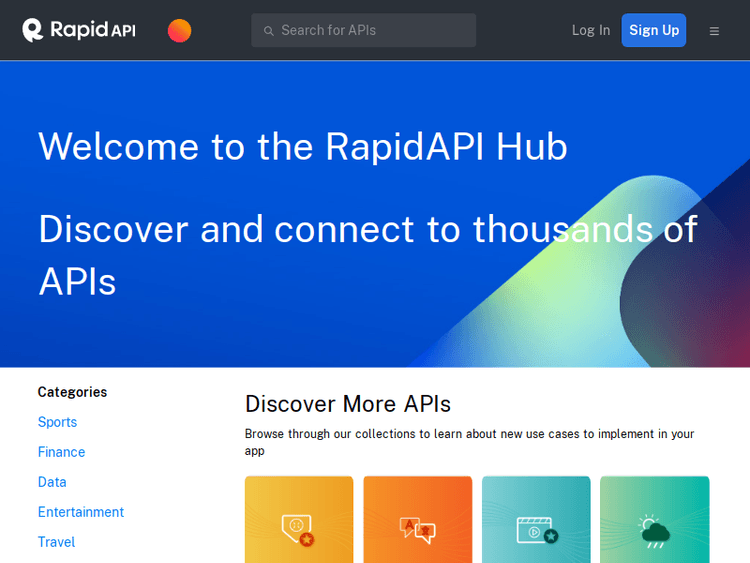Open the weather rain cloud collection card
The image size is (750, 563).
(x=654, y=520)
